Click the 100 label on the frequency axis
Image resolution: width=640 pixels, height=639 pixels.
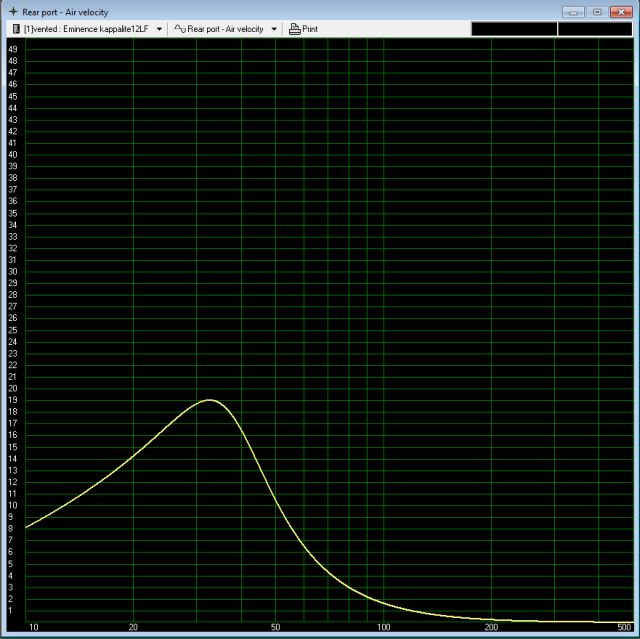[x=383, y=627]
